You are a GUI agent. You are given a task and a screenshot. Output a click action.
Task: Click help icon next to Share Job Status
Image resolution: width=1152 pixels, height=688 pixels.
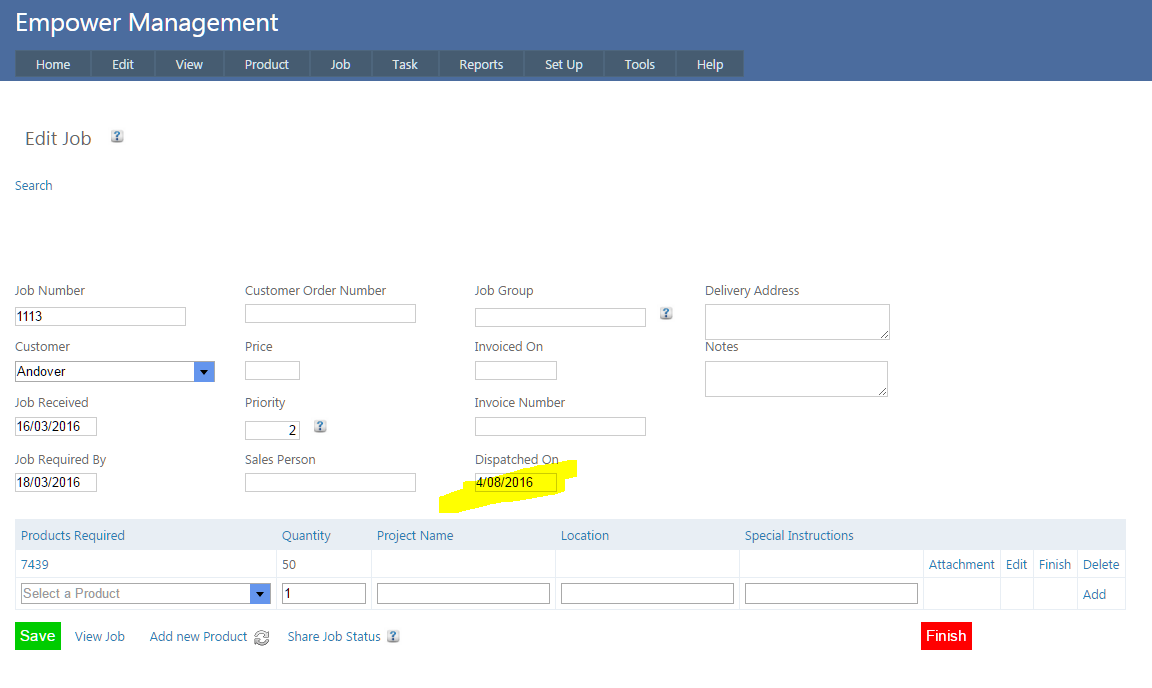click(x=393, y=636)
